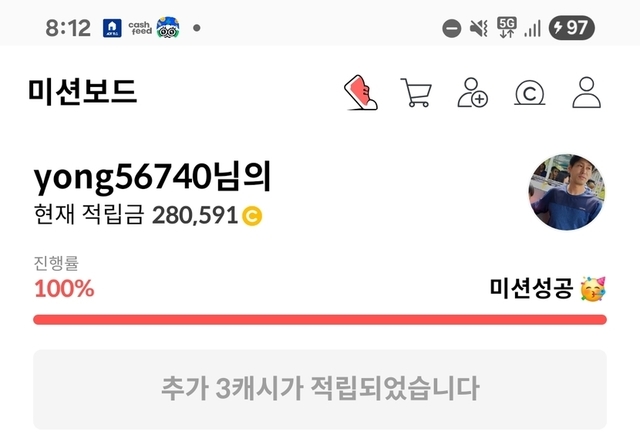Open the red sneaker step-counter icon

[x=361, y=93]
